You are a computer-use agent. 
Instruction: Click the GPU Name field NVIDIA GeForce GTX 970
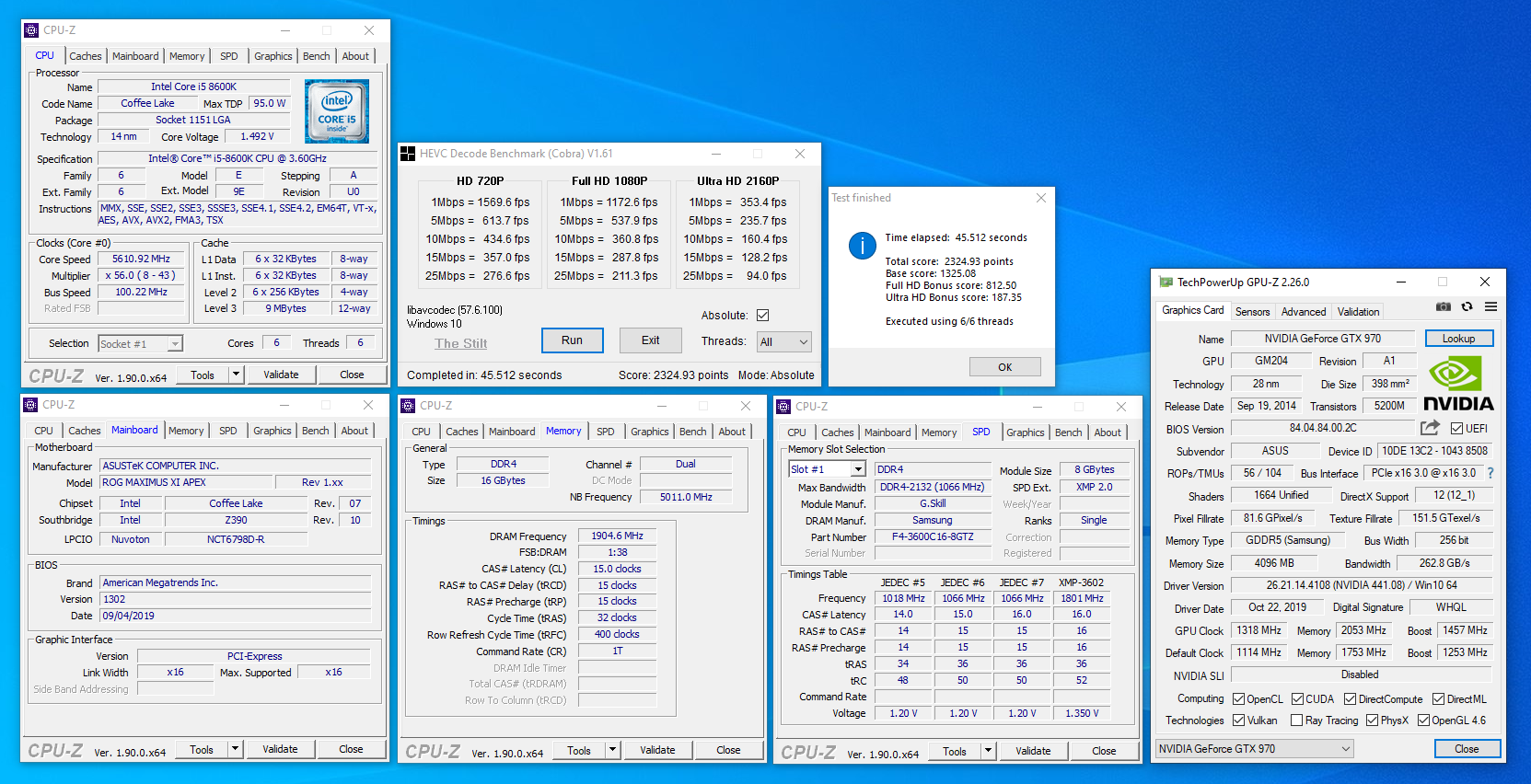point(1323,339)
